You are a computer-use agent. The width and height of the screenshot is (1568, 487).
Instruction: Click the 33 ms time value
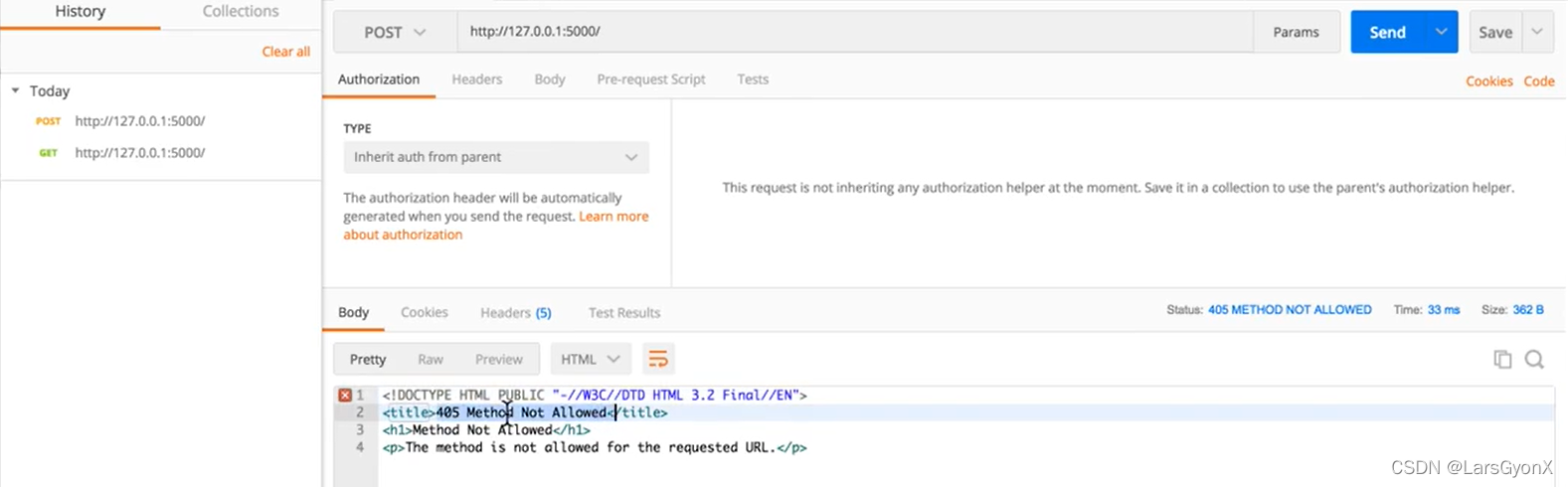(x=1444, y=310)
